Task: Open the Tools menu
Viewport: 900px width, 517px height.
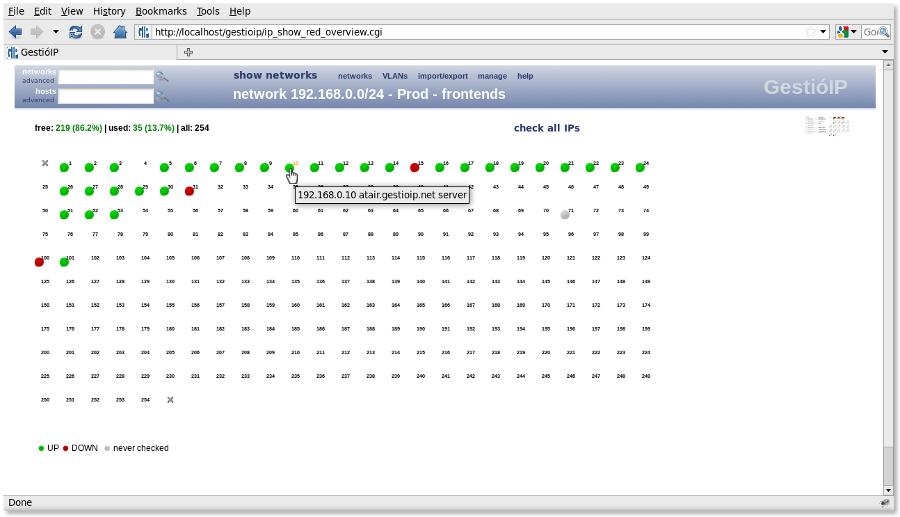Action: (x=208, y=11)
